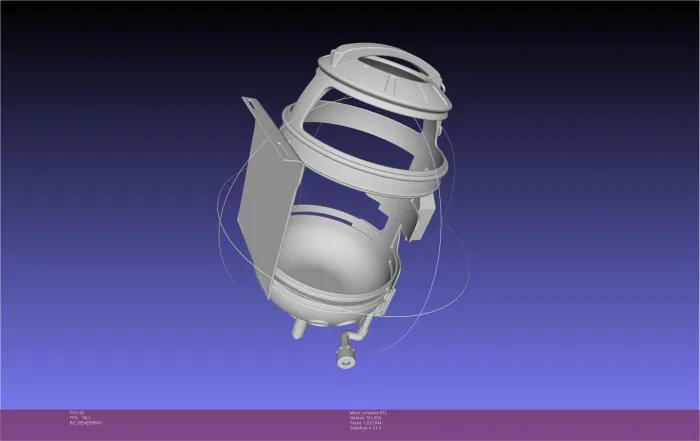The image size is (700, 441).
Task: Click the Selection info line
Action: point(366,428)
